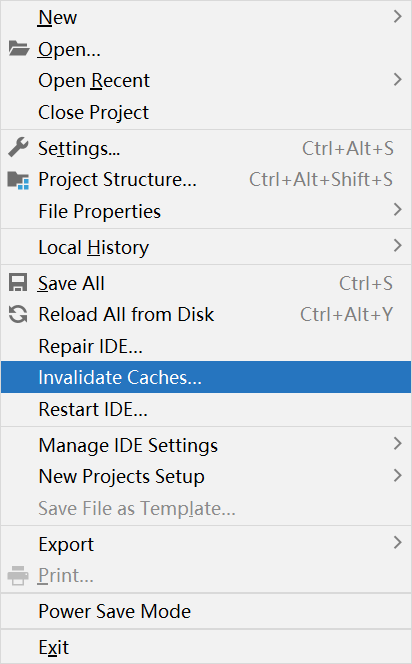
Task: Choose Restart IDE menu item
Action: pos(206,409)
